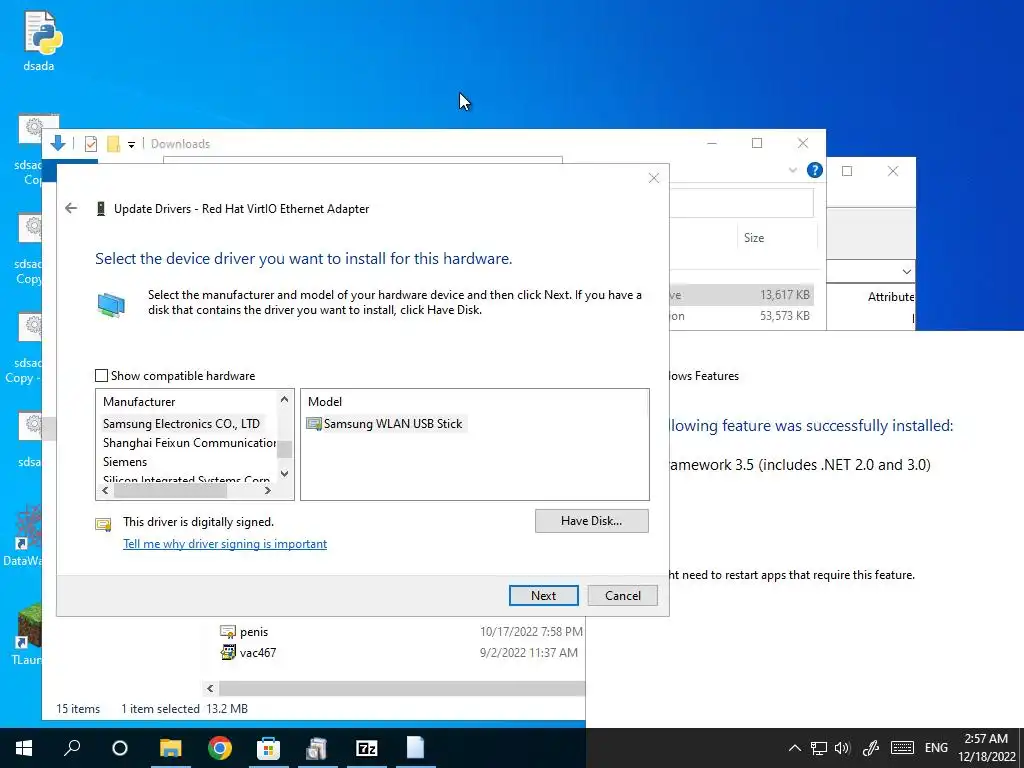Open touch keyboard tray icon
This screenshot has height=768, width=1024.
coord(902,748)
